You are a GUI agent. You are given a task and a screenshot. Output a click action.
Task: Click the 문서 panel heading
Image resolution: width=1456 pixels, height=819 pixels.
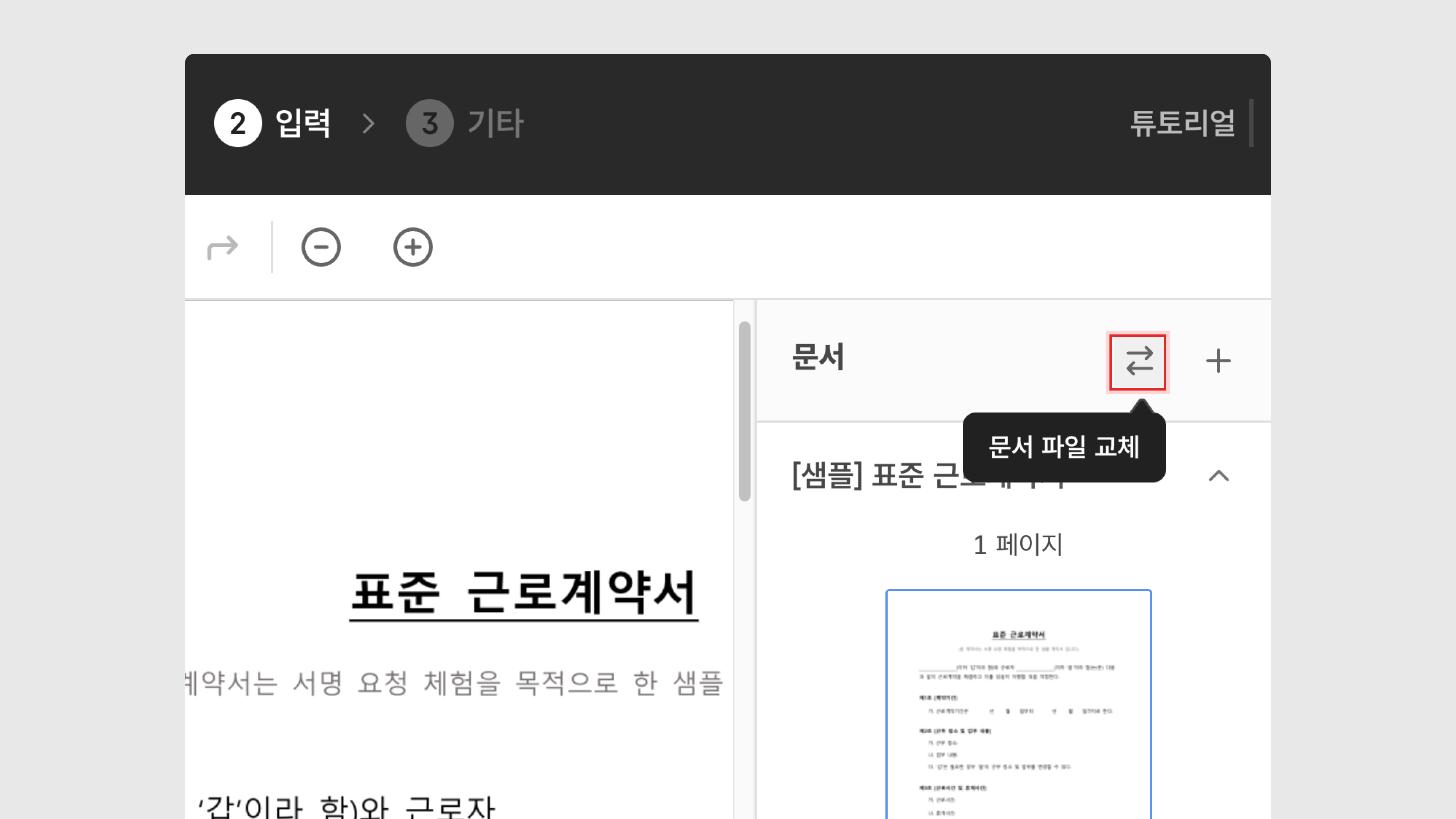tap(818, 357)
